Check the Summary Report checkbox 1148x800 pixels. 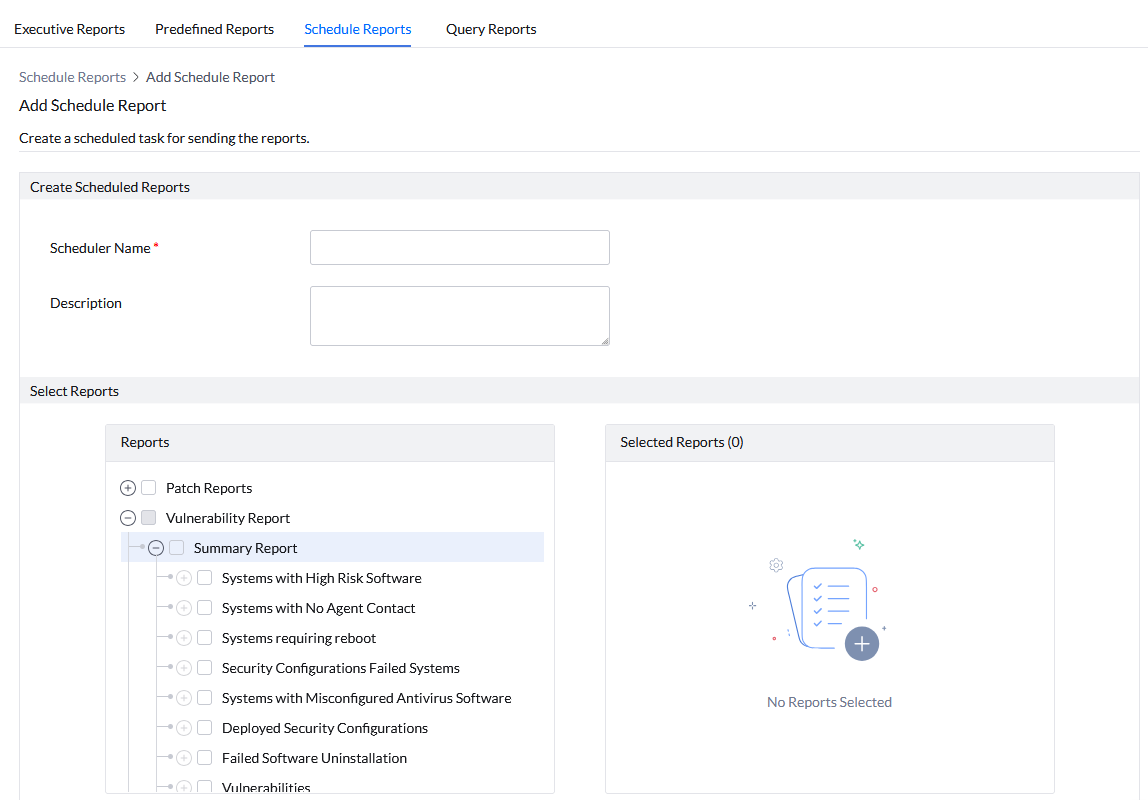tap(177, 547)
